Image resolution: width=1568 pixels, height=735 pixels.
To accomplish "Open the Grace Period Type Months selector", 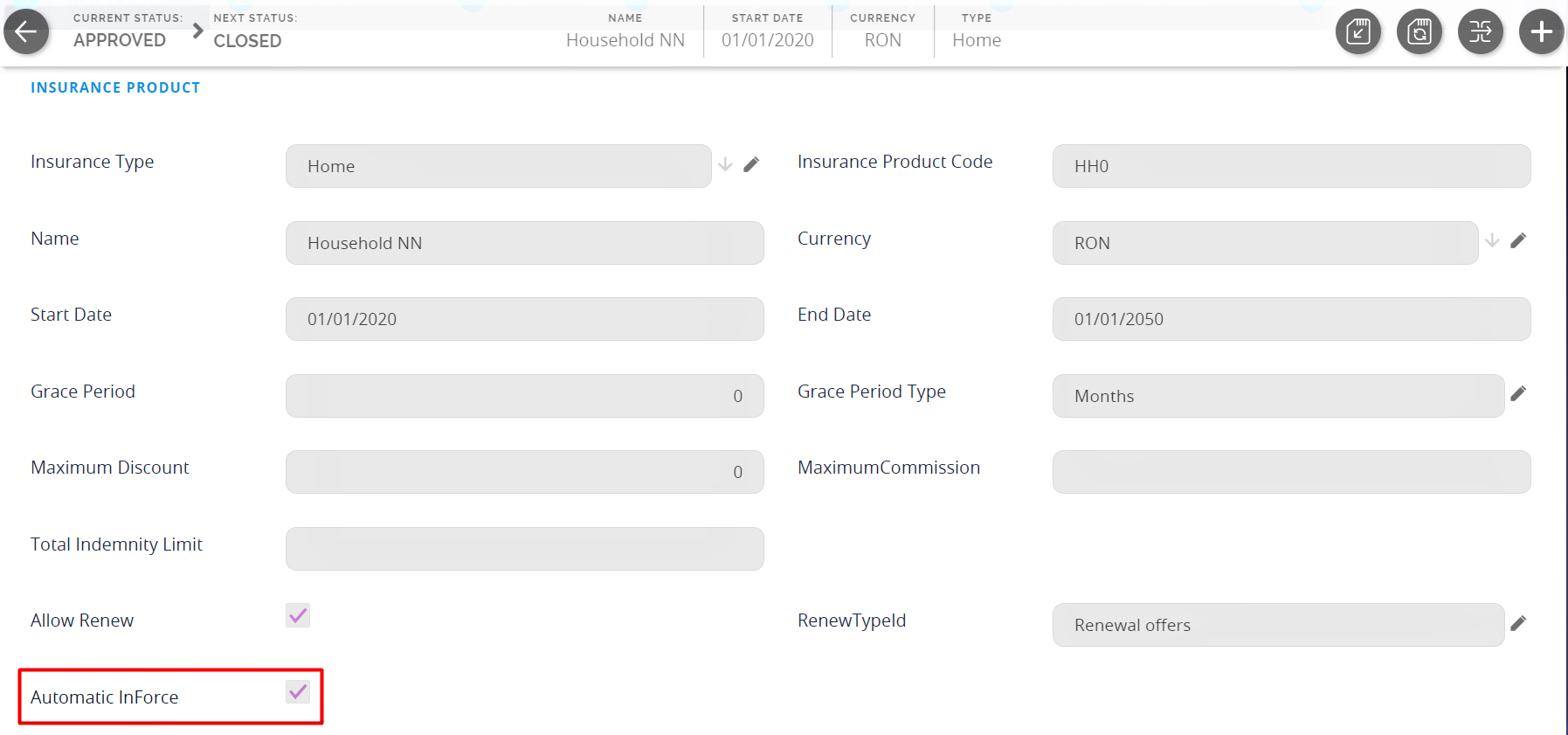I will [1277, 396].
